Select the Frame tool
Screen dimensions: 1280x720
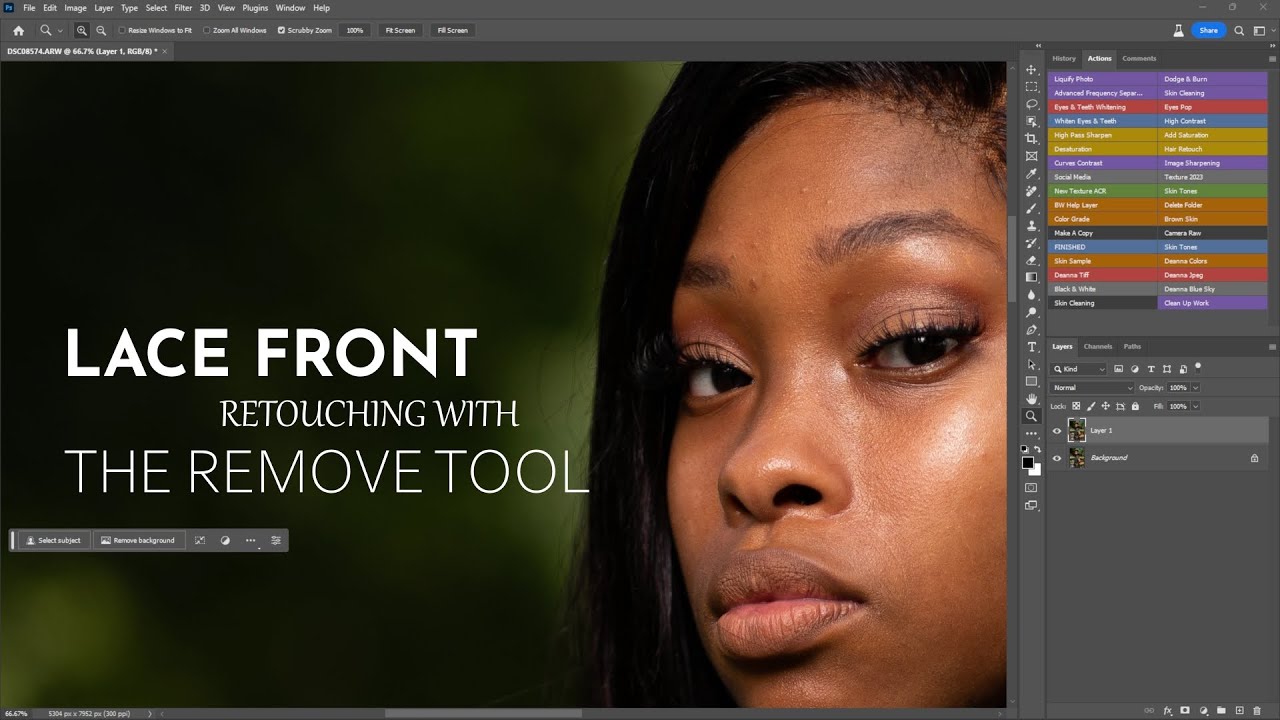(x=1031, y=156)
